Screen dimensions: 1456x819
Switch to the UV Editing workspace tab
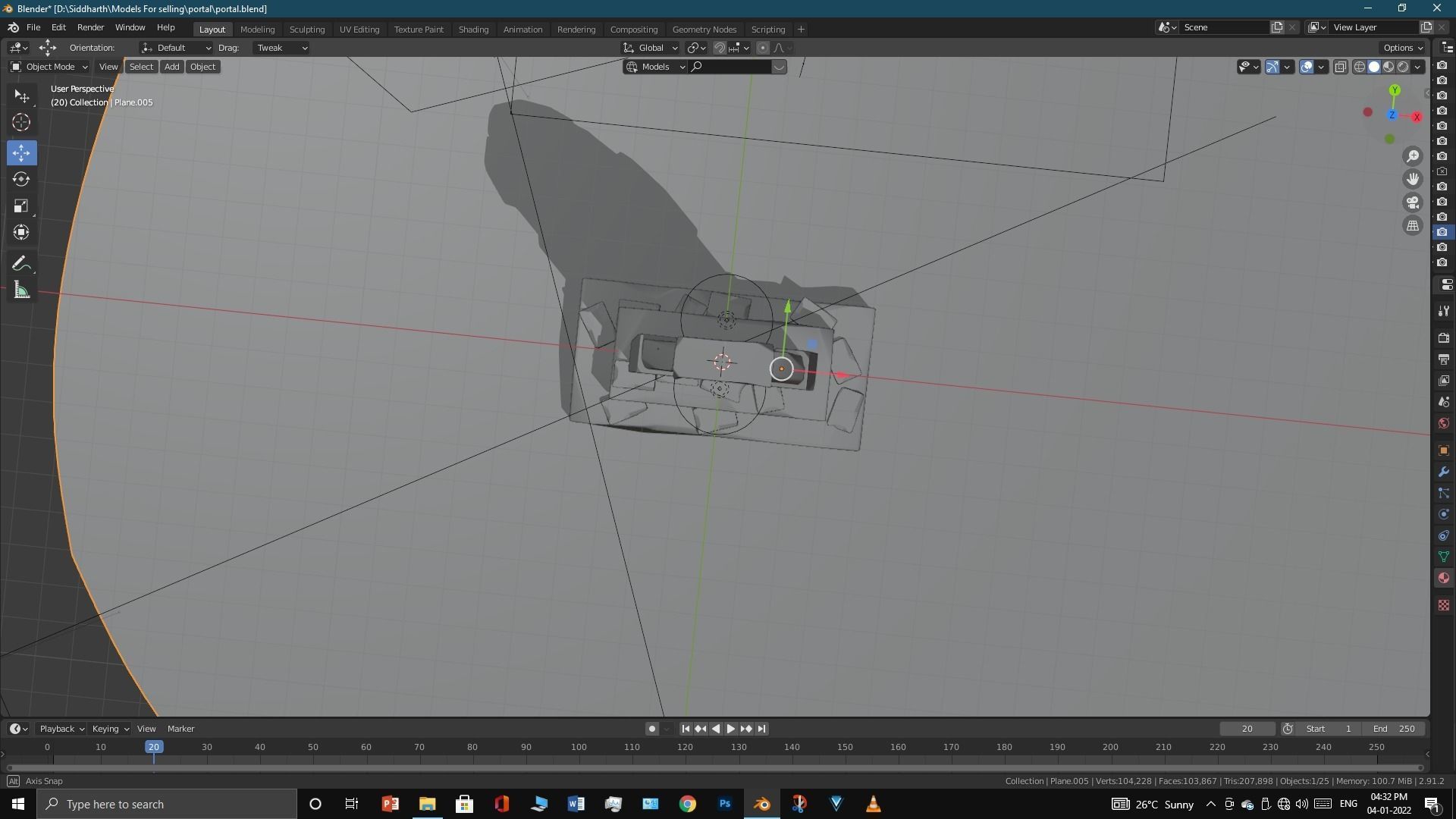coord(359,30)
